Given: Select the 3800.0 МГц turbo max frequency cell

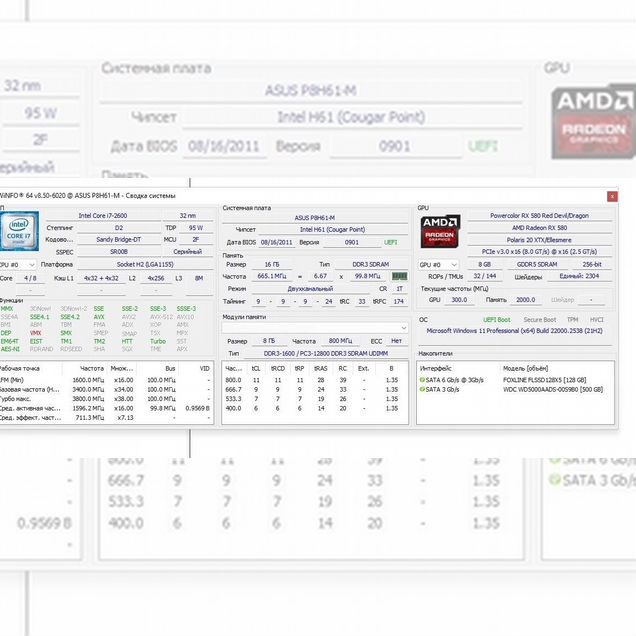Looking at the screenshot, I should (88, 399).
